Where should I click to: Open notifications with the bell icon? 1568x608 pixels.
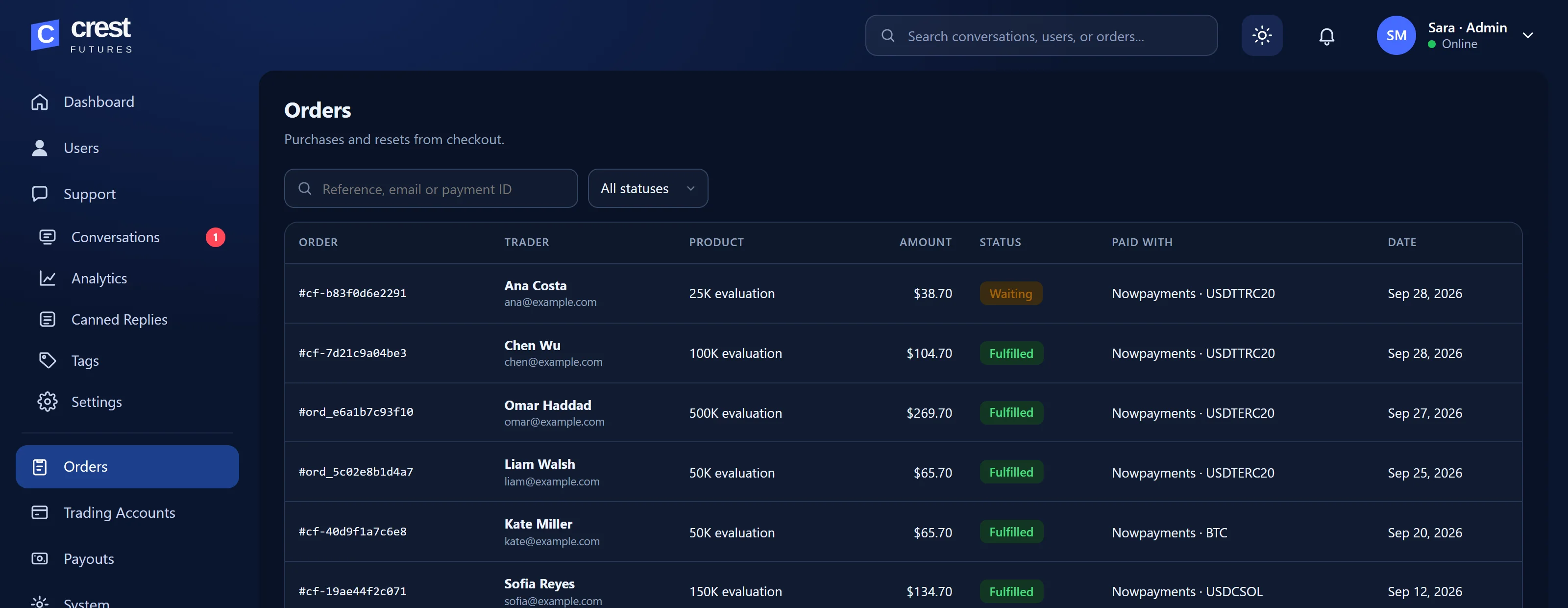1326,36
